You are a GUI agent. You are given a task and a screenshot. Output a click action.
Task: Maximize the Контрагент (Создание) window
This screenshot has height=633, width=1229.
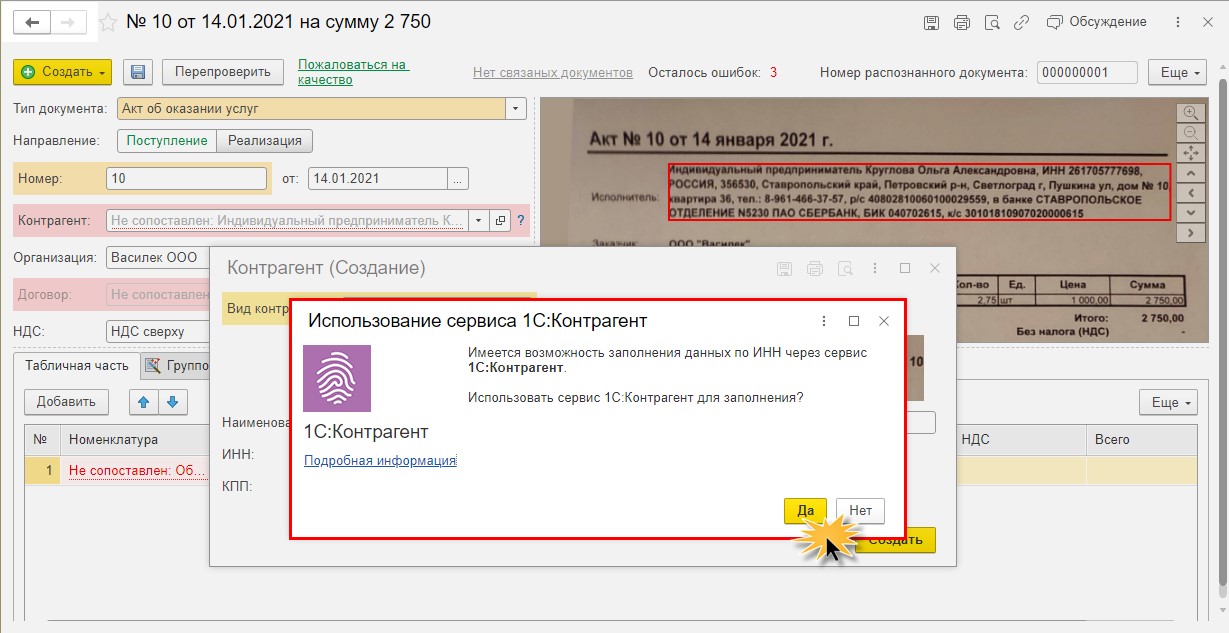[905, 268]
